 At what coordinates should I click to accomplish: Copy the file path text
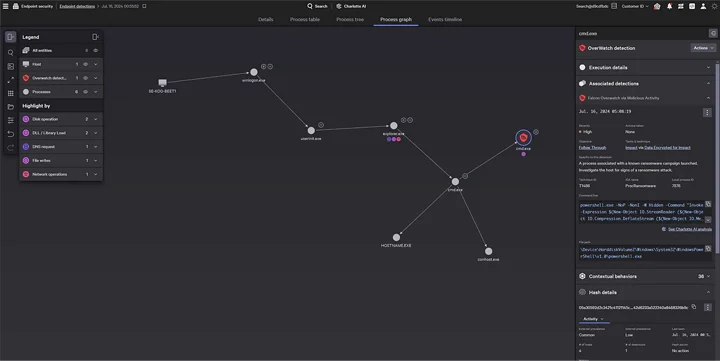point(708,248)
